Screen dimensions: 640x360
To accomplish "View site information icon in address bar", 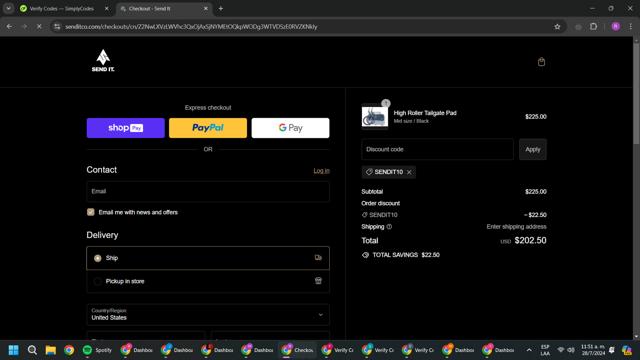I will point(57,27).
